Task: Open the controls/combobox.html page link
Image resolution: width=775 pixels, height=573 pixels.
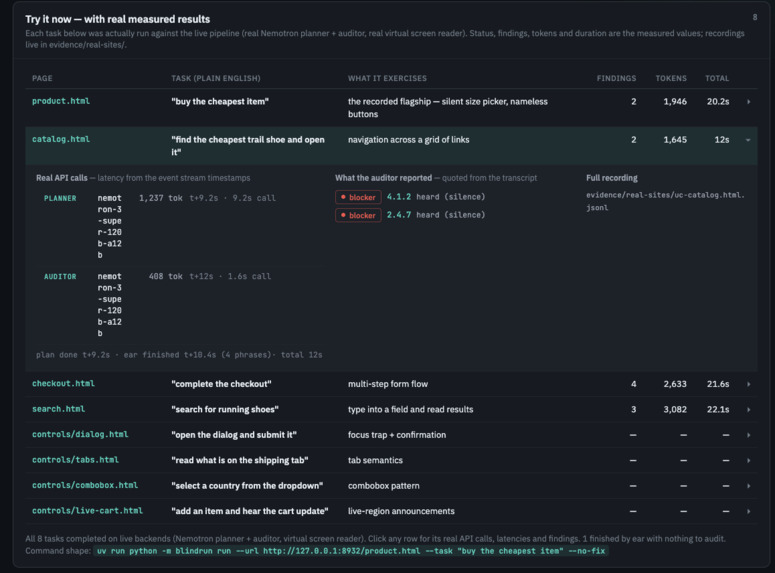Action: point(85,485)
